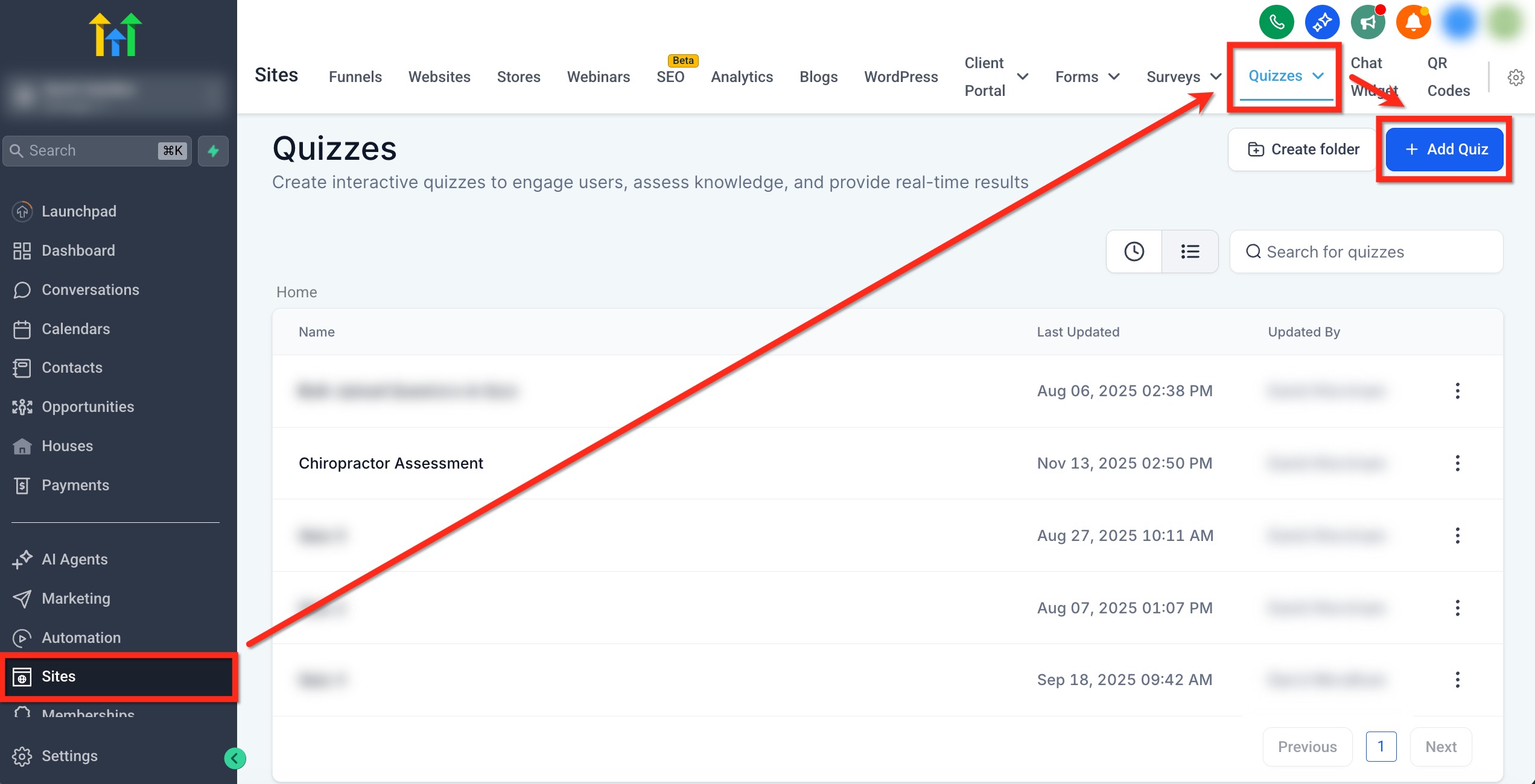Expand the Forms dropdown menu
Viewport: 1535px width, 784px height.
click(1087, 77)
